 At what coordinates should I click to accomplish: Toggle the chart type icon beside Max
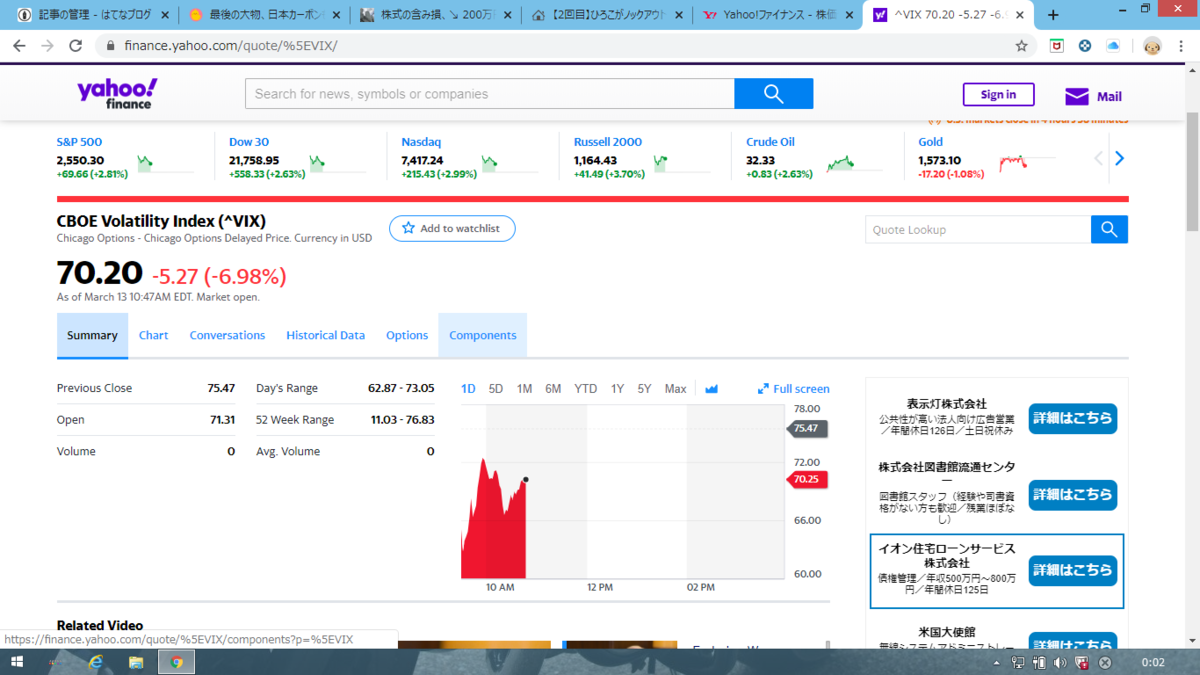(711, 389)
